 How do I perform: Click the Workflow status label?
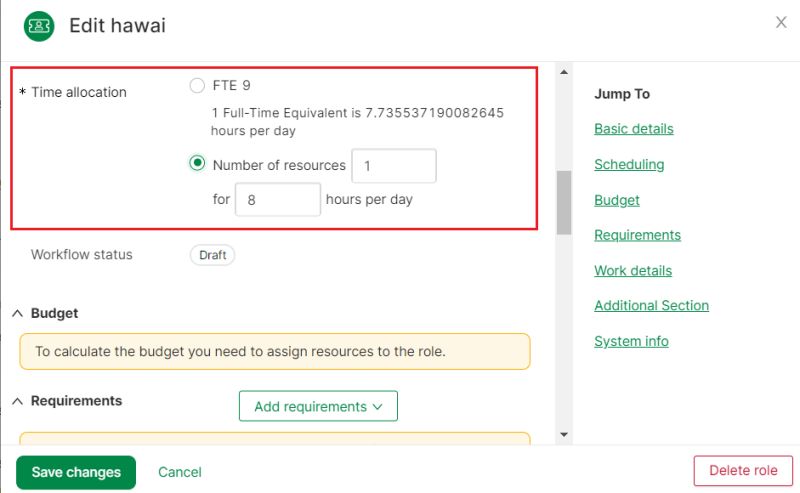[x=82, y=254]
